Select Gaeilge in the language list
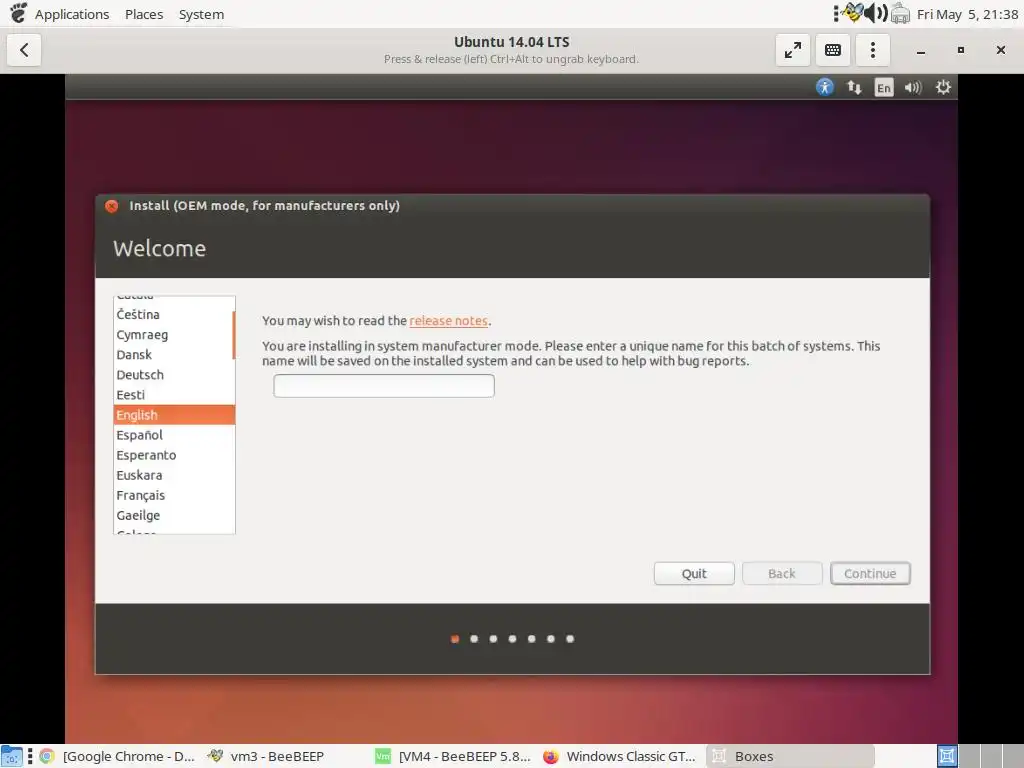Screen dimensions: 1024x768 click(173, 515)
